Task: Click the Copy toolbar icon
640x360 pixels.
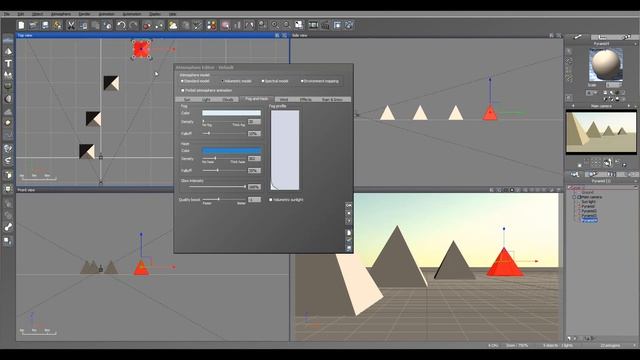Action: [x=83, y=25]
